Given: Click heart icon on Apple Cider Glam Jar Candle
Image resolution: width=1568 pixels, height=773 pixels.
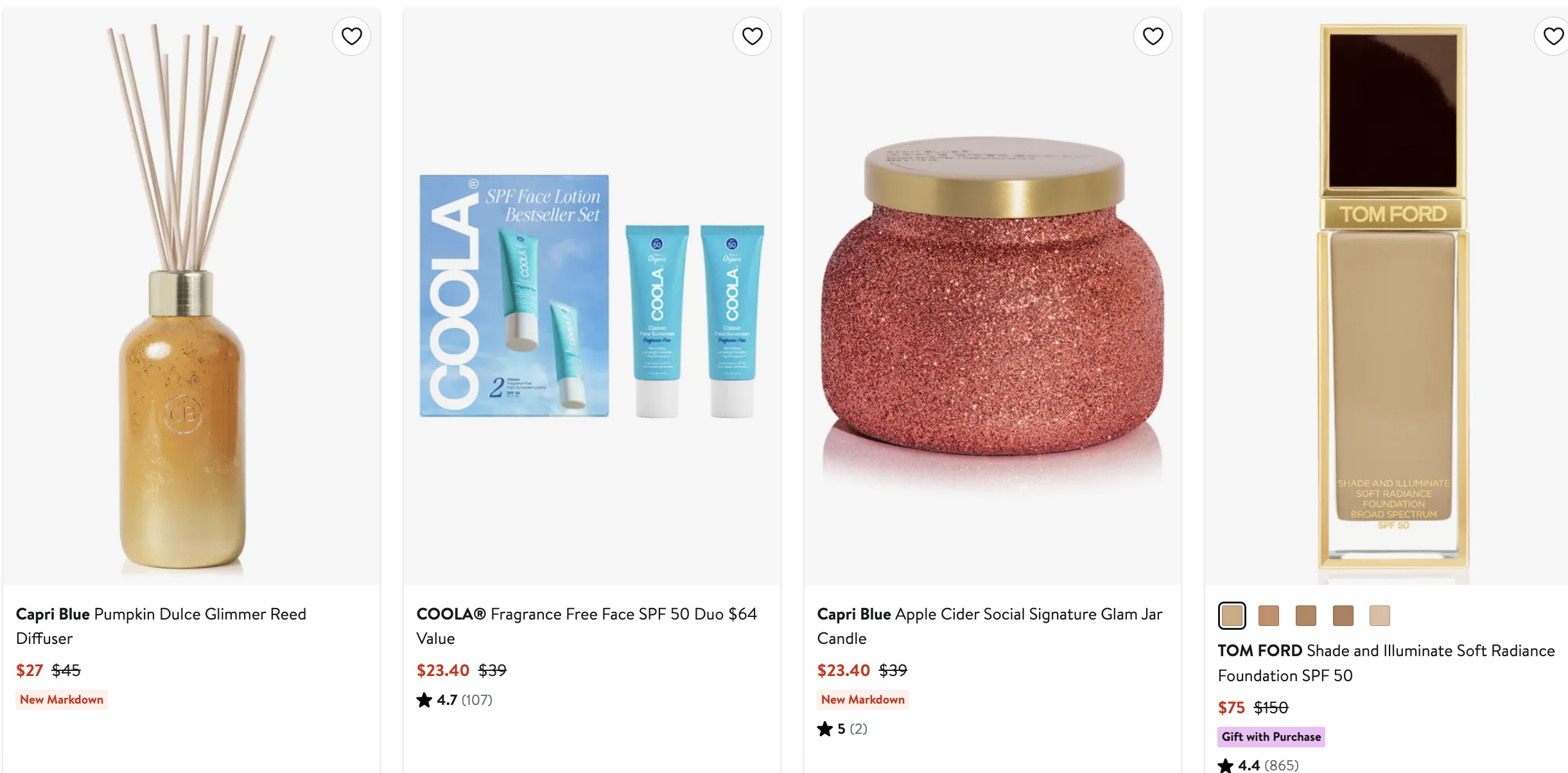Looking at the screenshot, I should [x=1153, y=37].
